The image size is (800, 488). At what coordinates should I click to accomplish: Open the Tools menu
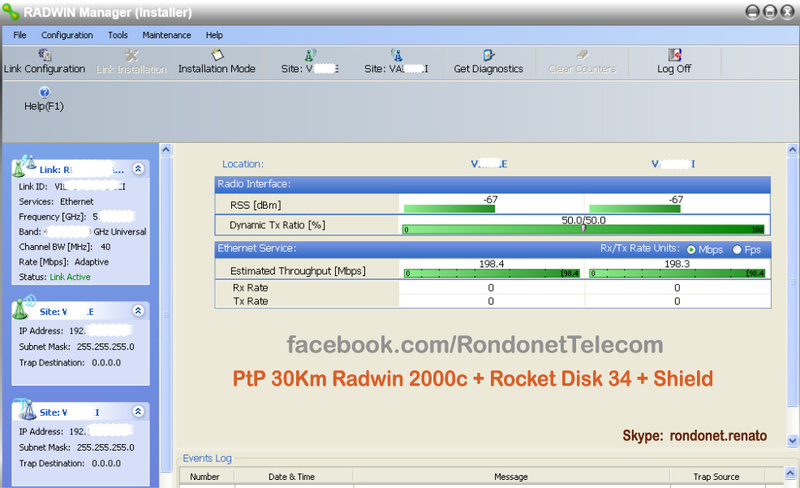(x=117, y=35)
